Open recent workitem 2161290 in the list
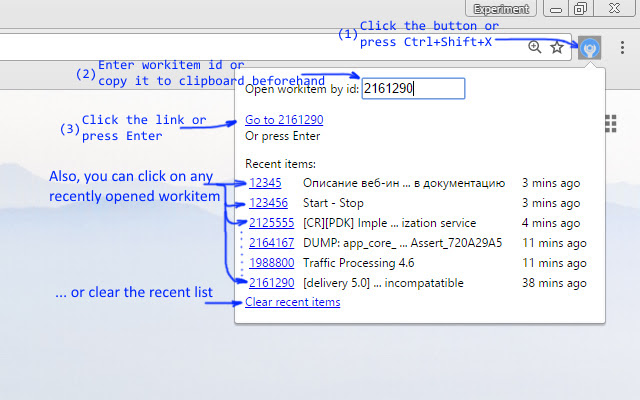This screenshot has width=640, height=400. (271, 283)
